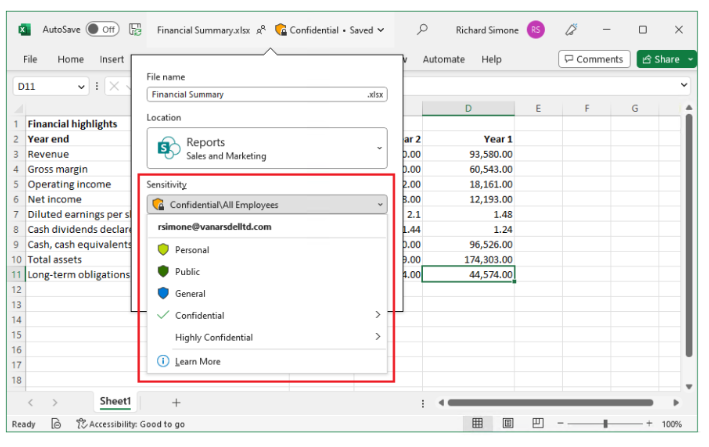Switch to Normal view icon

[477, 423]
